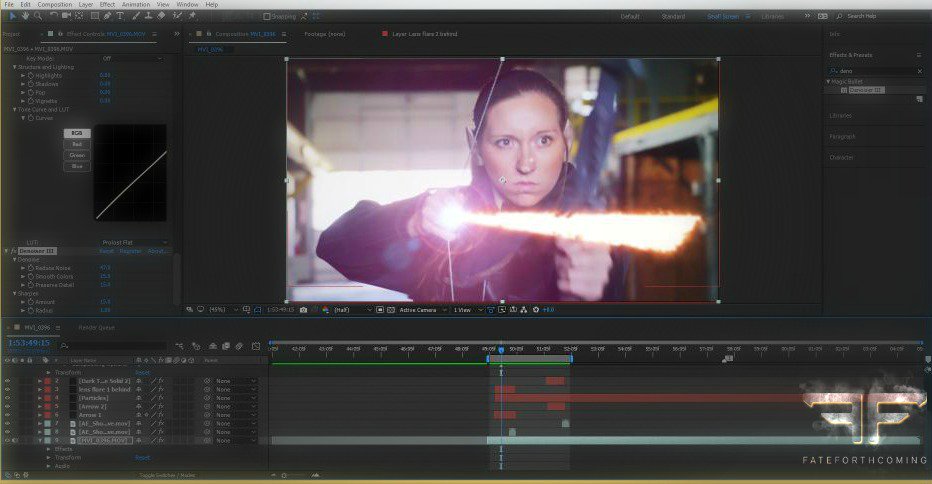Select the Pen tool
Viewport: 932px width, 484px height.
107,16
